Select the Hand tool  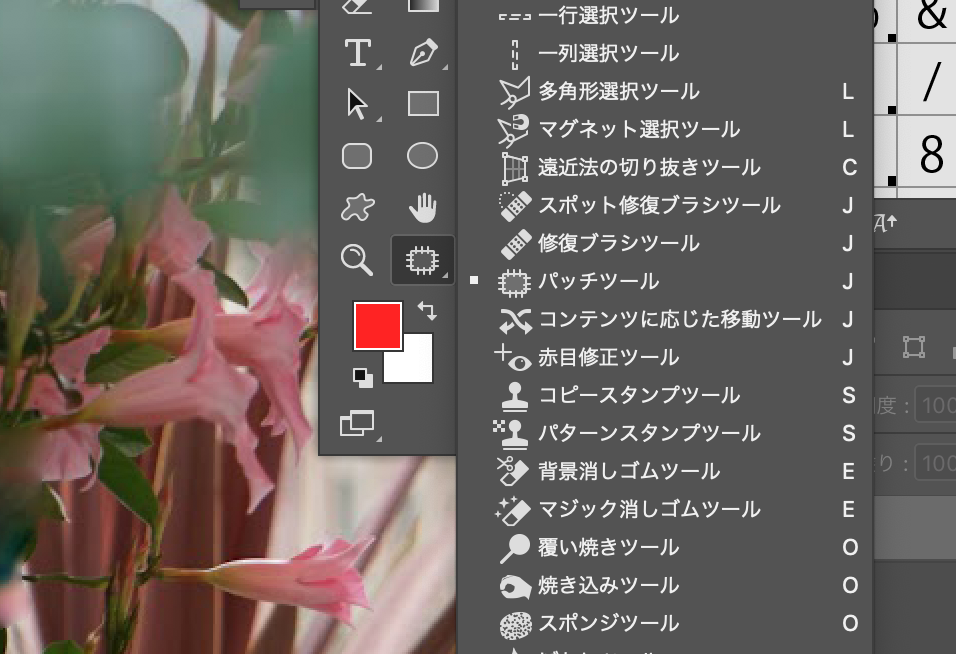coord(422,208)
